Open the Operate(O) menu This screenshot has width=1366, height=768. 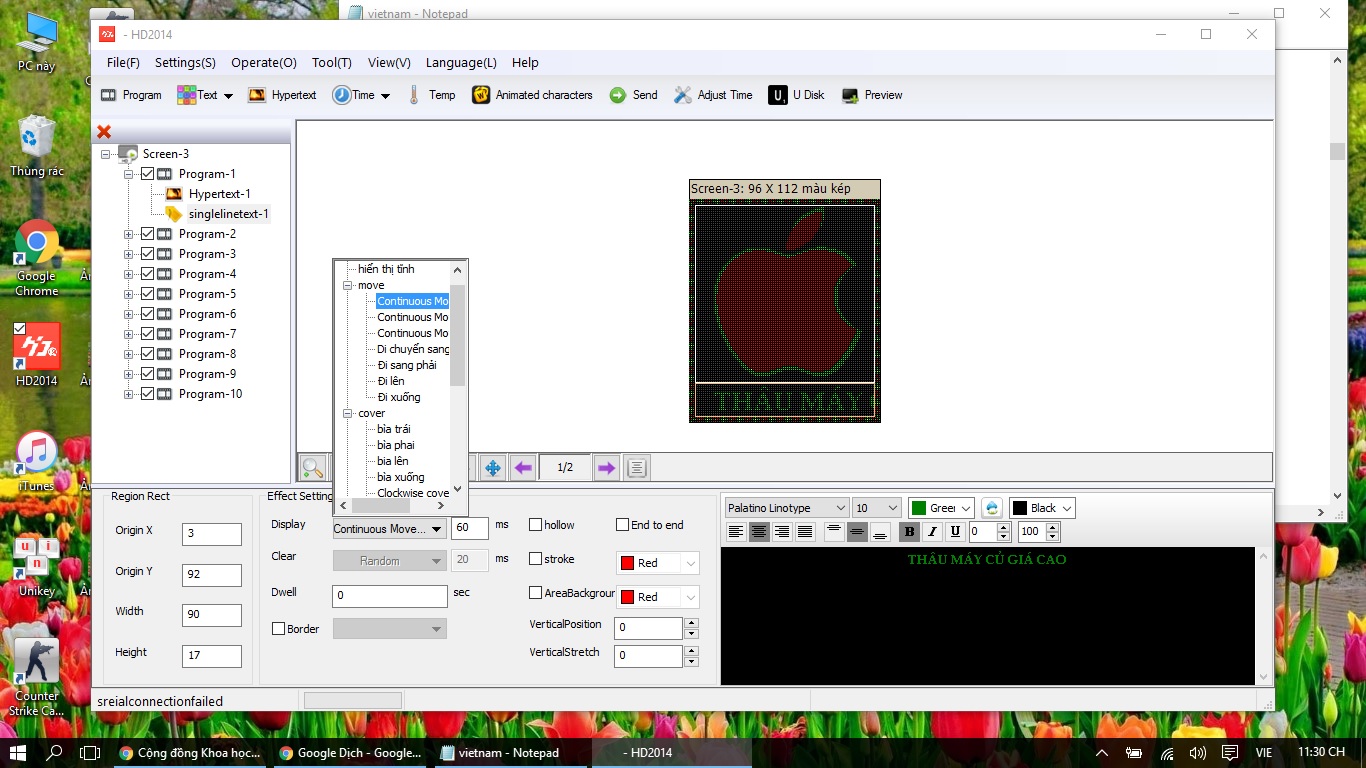264,62
